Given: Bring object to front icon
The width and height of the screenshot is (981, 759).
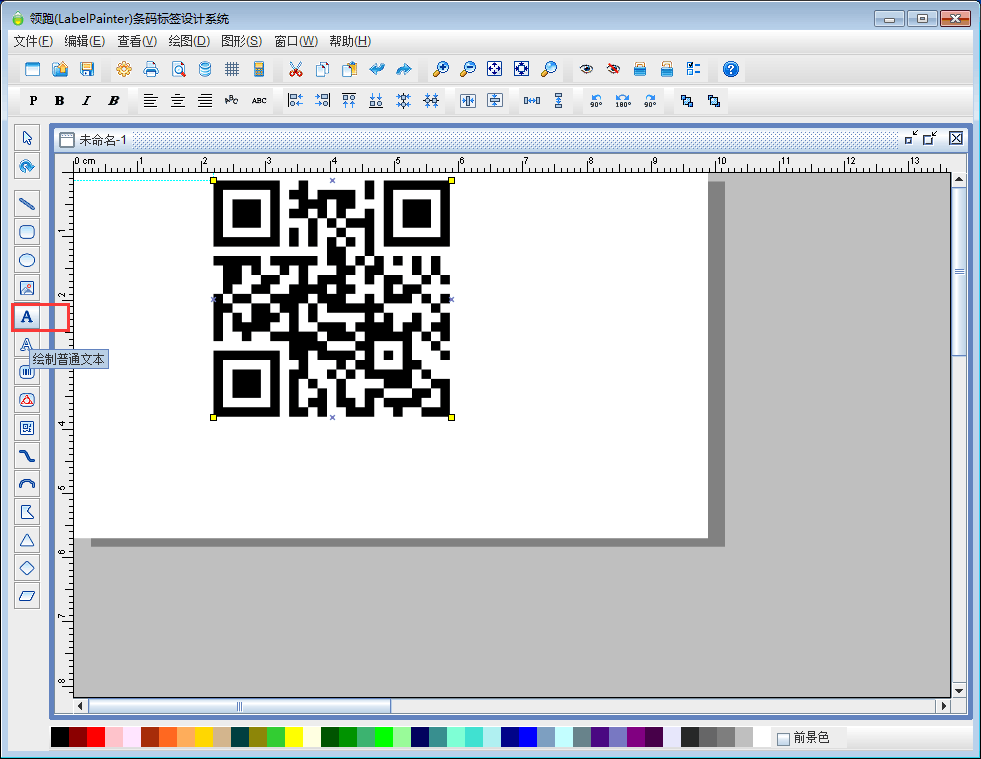Looking at the screenshot, I should point(686,101).
